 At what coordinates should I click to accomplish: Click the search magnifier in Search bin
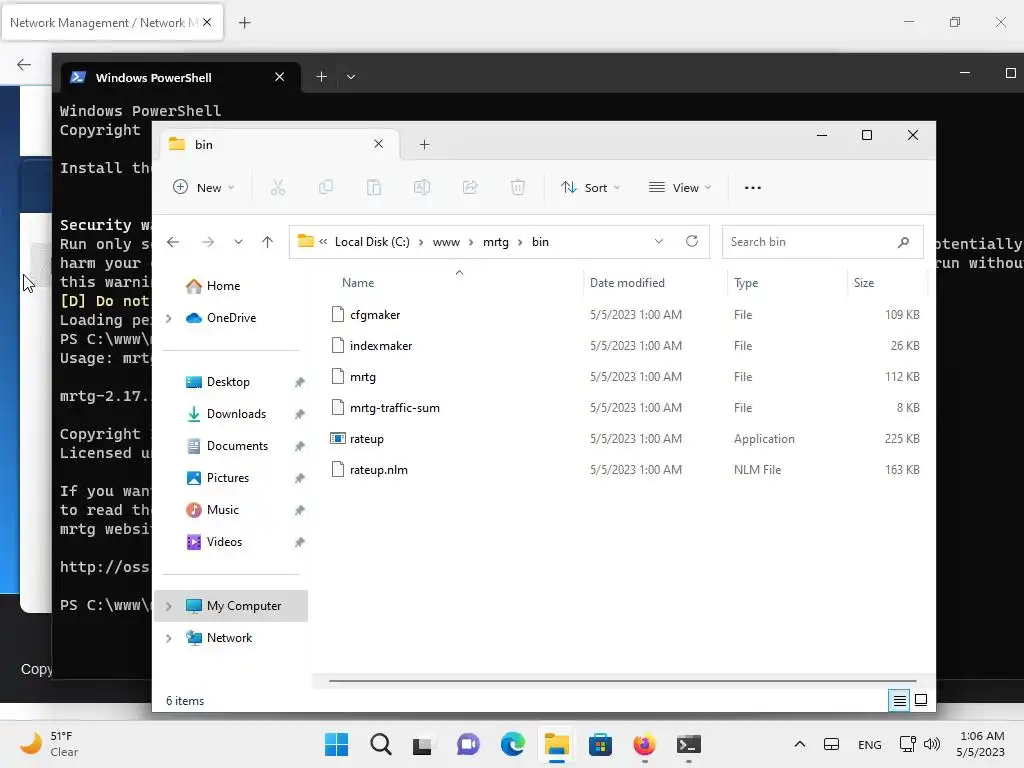click(x=903, y=242)
